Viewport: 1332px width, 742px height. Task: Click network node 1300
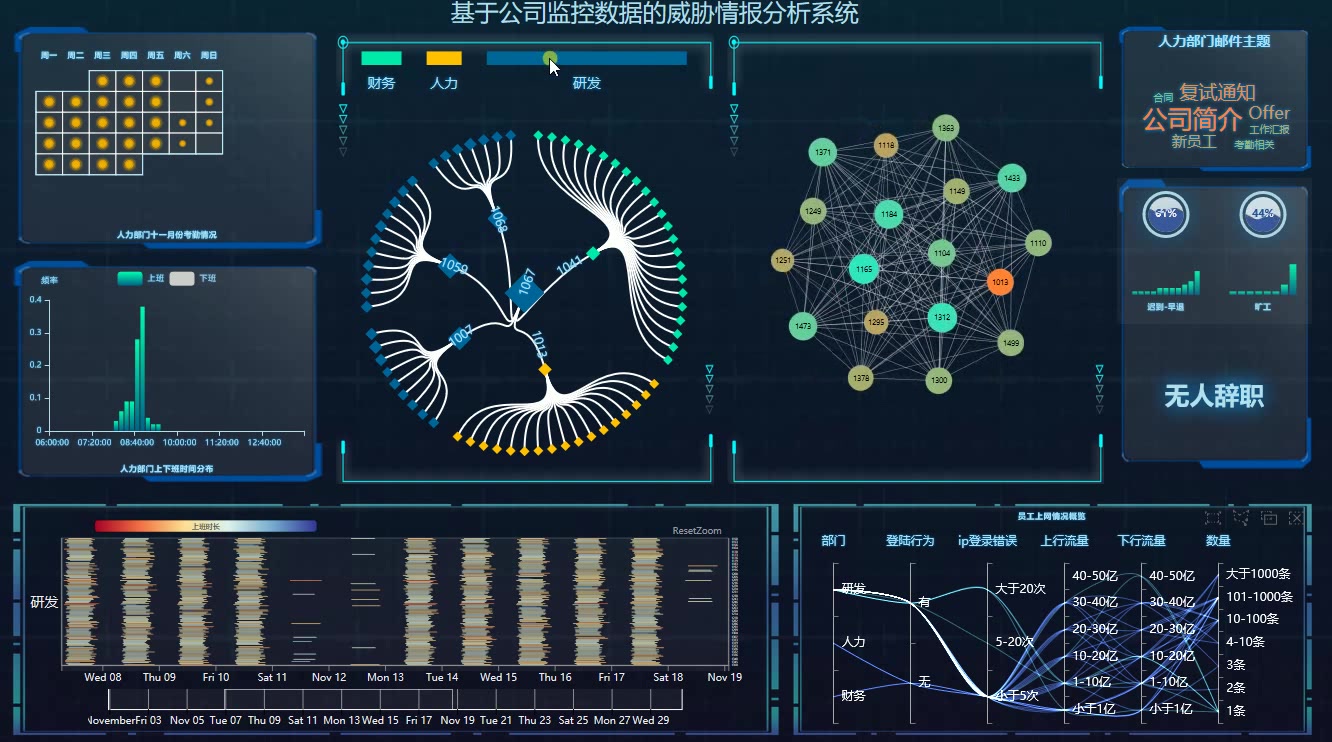(938, 380)
